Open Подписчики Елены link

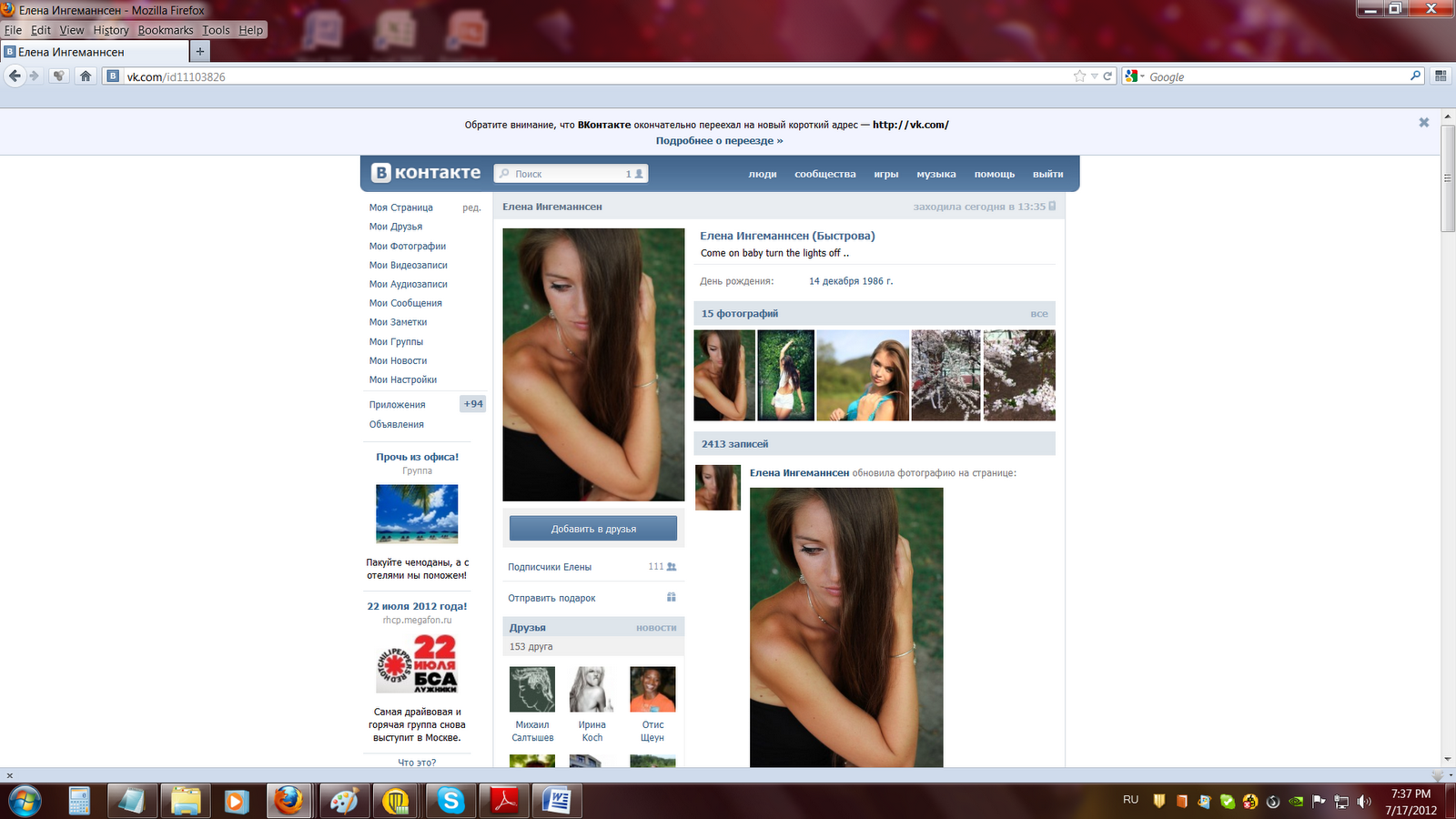pyautogui.click(x=550, y=567)
